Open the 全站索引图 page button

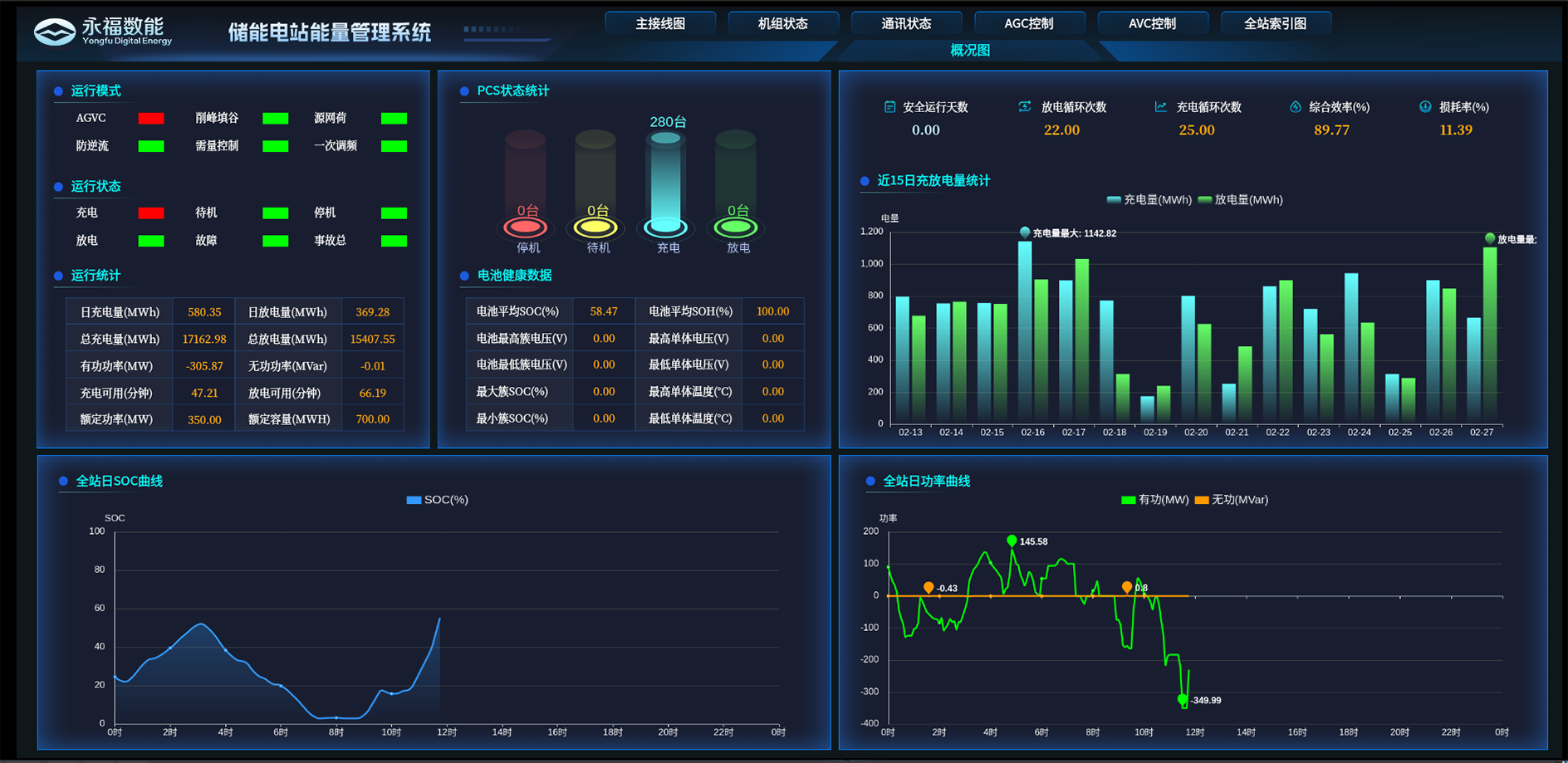click(1275, 23)
